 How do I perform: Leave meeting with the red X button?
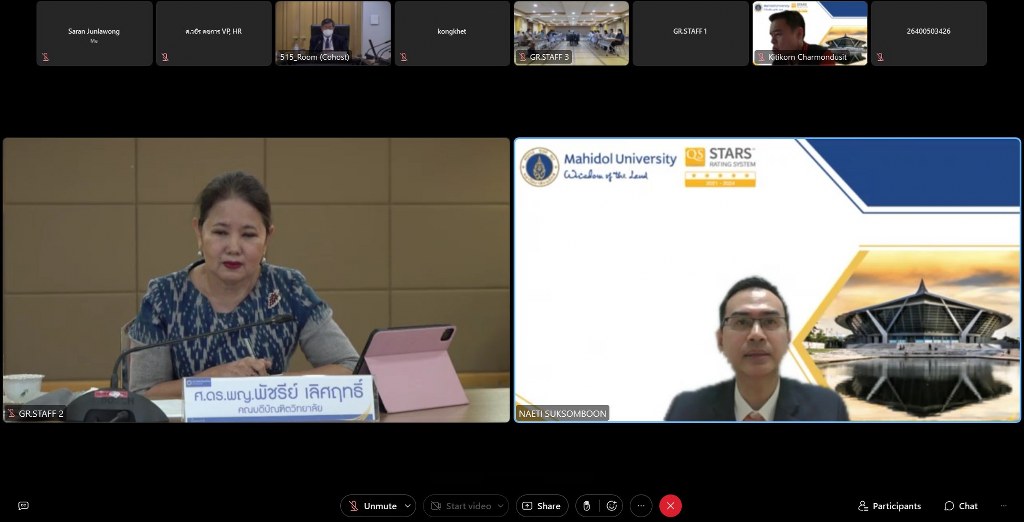click(670, 506)
